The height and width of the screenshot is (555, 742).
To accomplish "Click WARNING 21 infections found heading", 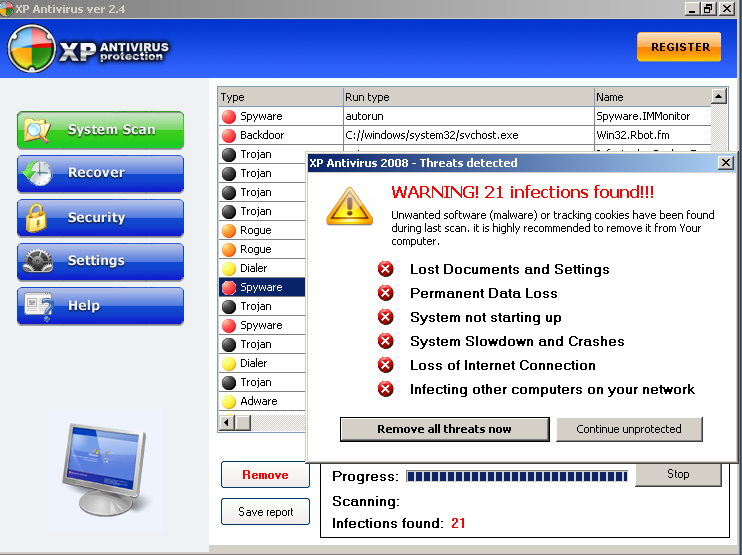I will 522,192.
